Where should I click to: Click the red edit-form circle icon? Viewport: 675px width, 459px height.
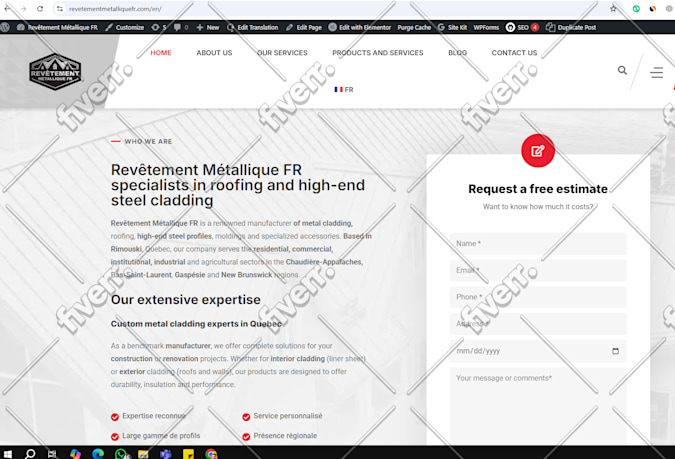point(538,151)
